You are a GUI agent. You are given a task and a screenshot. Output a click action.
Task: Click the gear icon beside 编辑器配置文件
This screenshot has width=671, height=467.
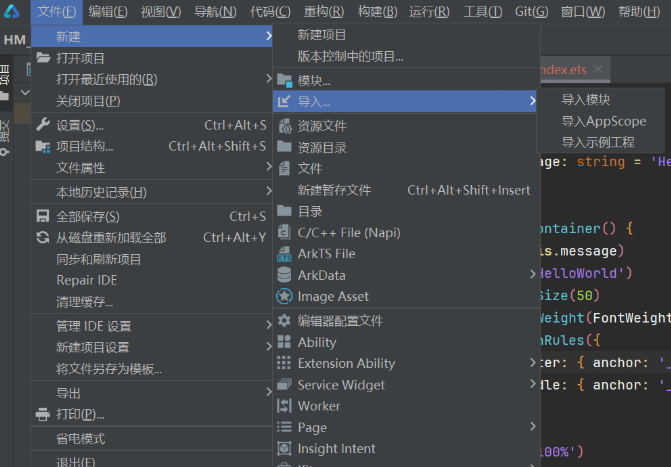click(284, 320)
